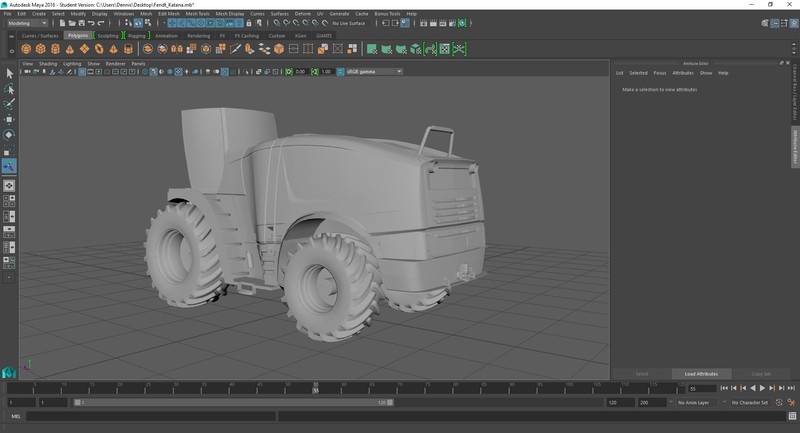Go to the start of the playback range
Image resolution: width=800 pixels, height=433 pixels.
point(724,388)
